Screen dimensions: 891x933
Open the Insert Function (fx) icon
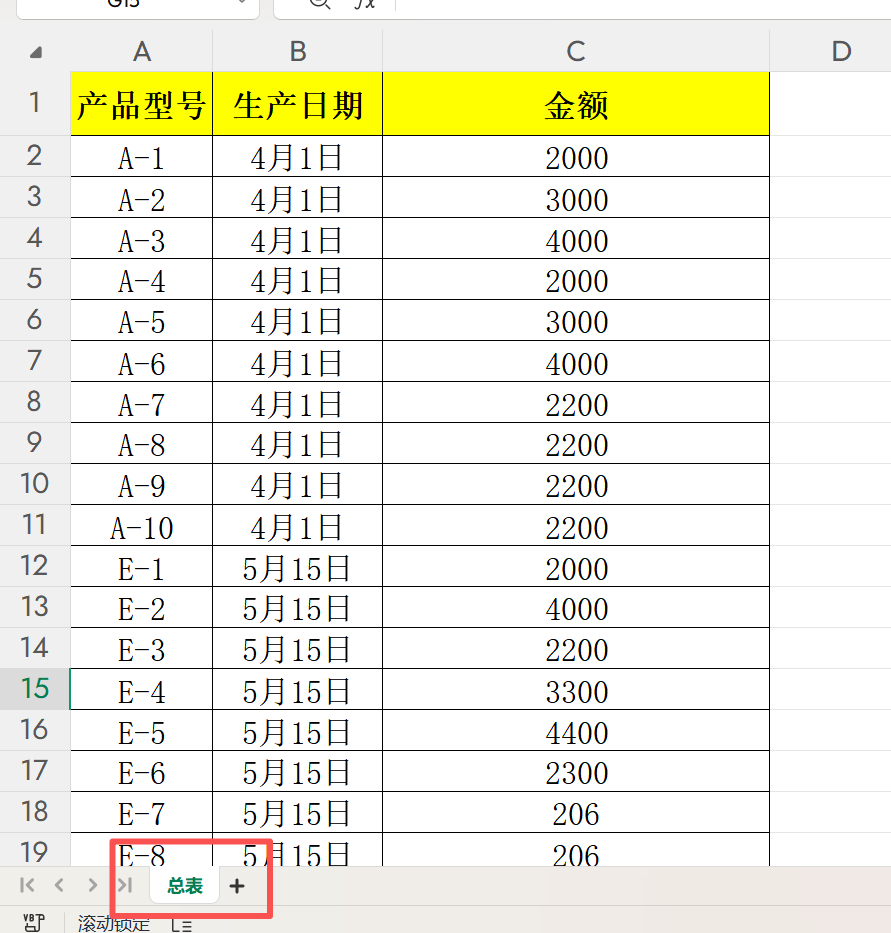362,4
